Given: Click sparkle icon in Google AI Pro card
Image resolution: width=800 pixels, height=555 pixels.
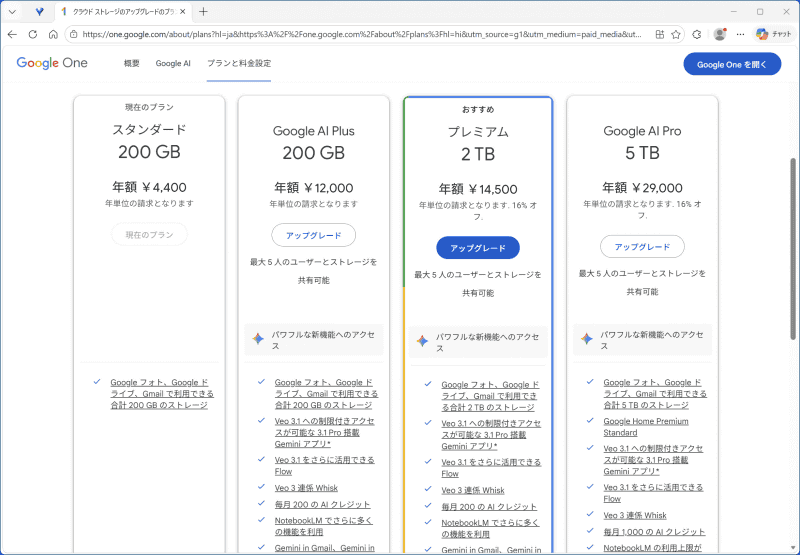Looking at the screenshot, I should (x=587, y=338).
